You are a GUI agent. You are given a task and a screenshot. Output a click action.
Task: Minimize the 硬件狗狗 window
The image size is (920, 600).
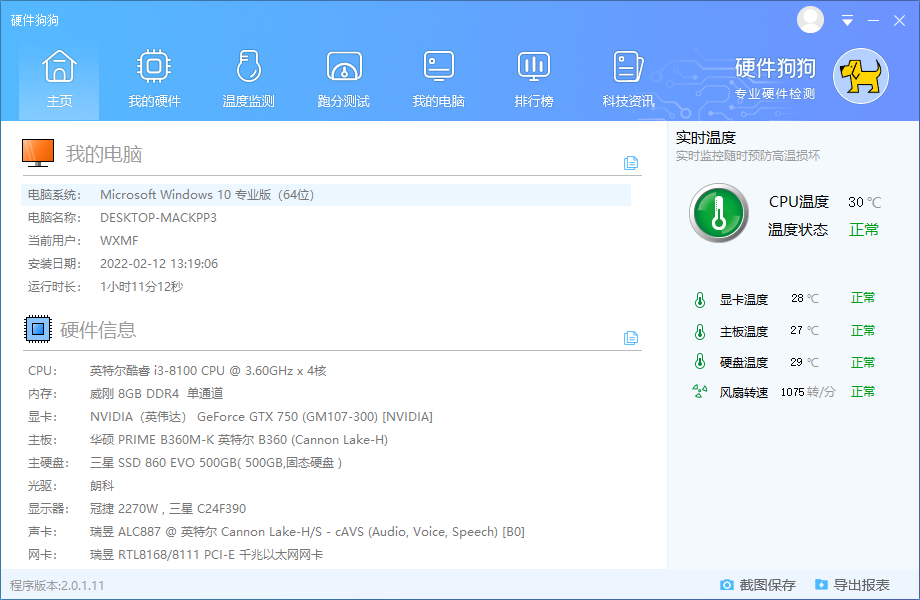click(874, 21)
